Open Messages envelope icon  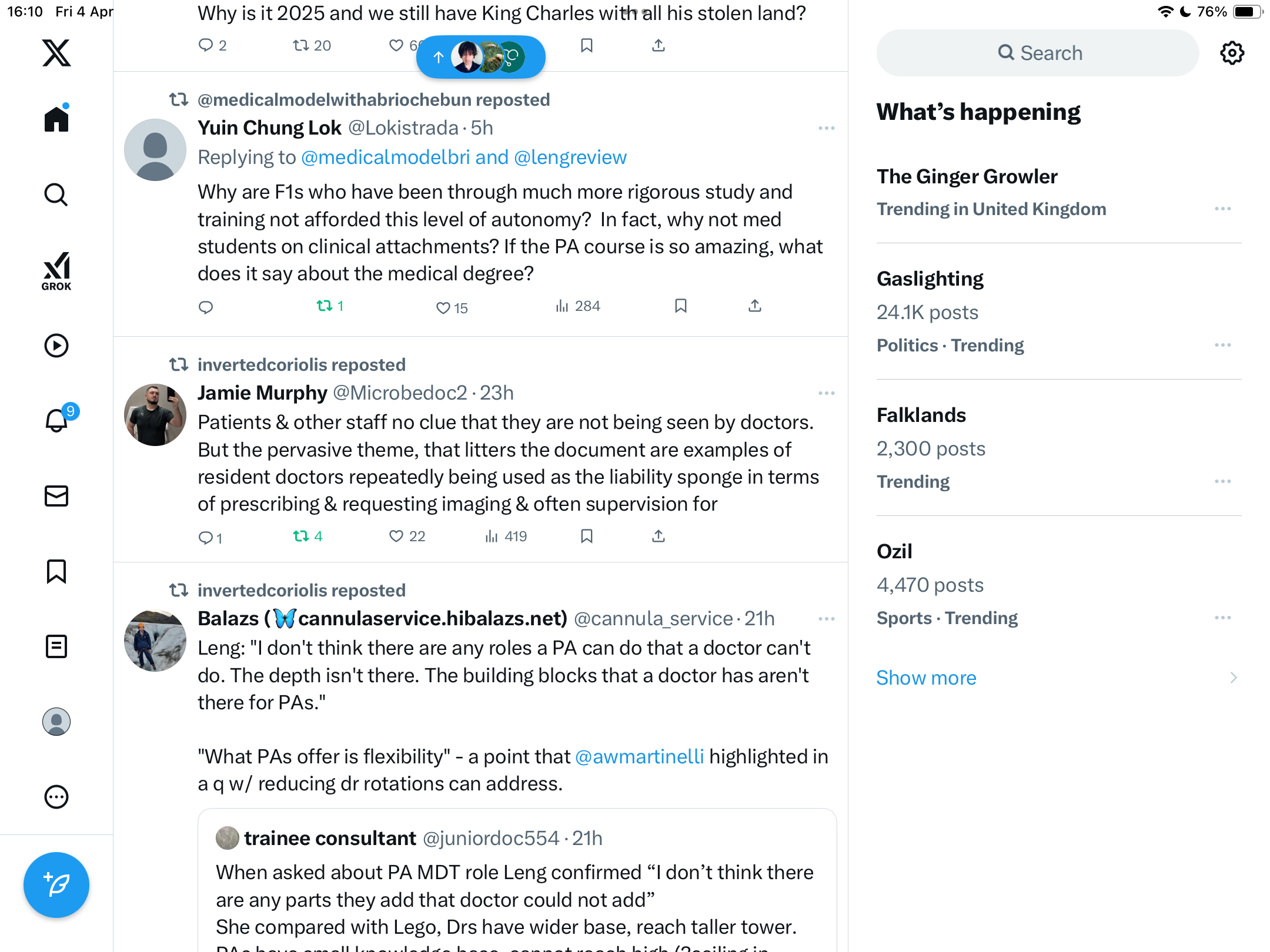56,496
